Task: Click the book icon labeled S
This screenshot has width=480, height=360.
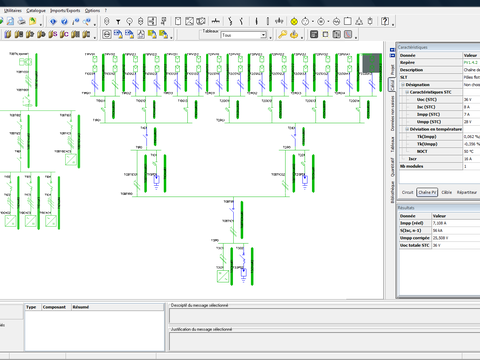Action: pyautogui.click(x=53, y=34)
